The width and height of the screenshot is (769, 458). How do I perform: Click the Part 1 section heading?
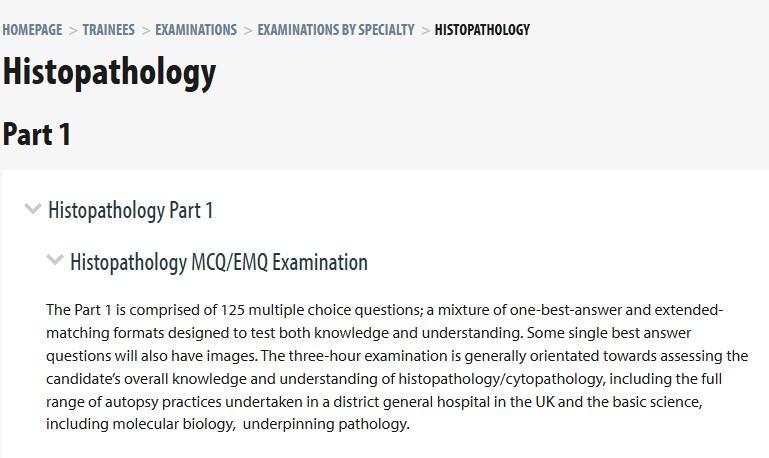[37, 134]
